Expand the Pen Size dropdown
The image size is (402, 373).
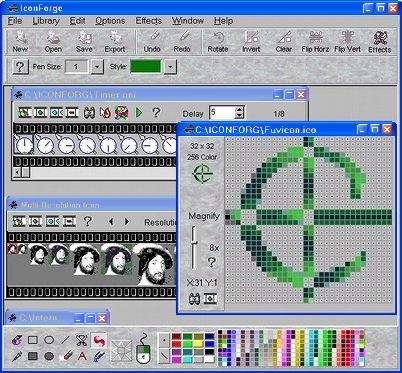97,67
